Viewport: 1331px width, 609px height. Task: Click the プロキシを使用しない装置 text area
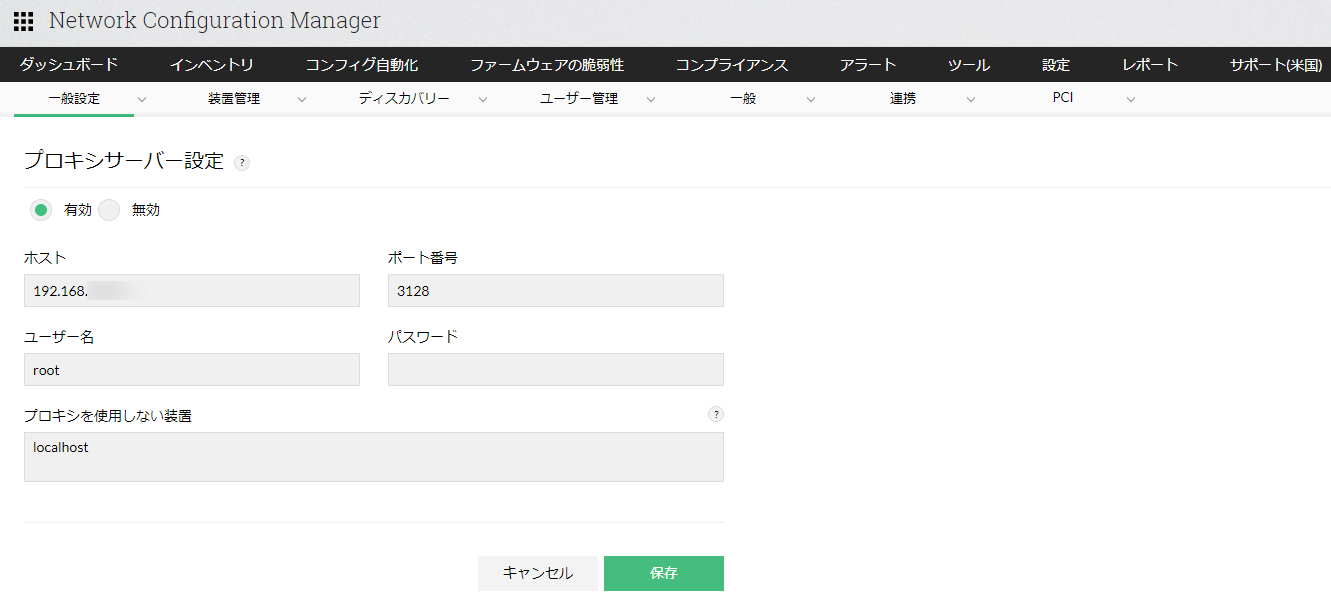point(373,457)
